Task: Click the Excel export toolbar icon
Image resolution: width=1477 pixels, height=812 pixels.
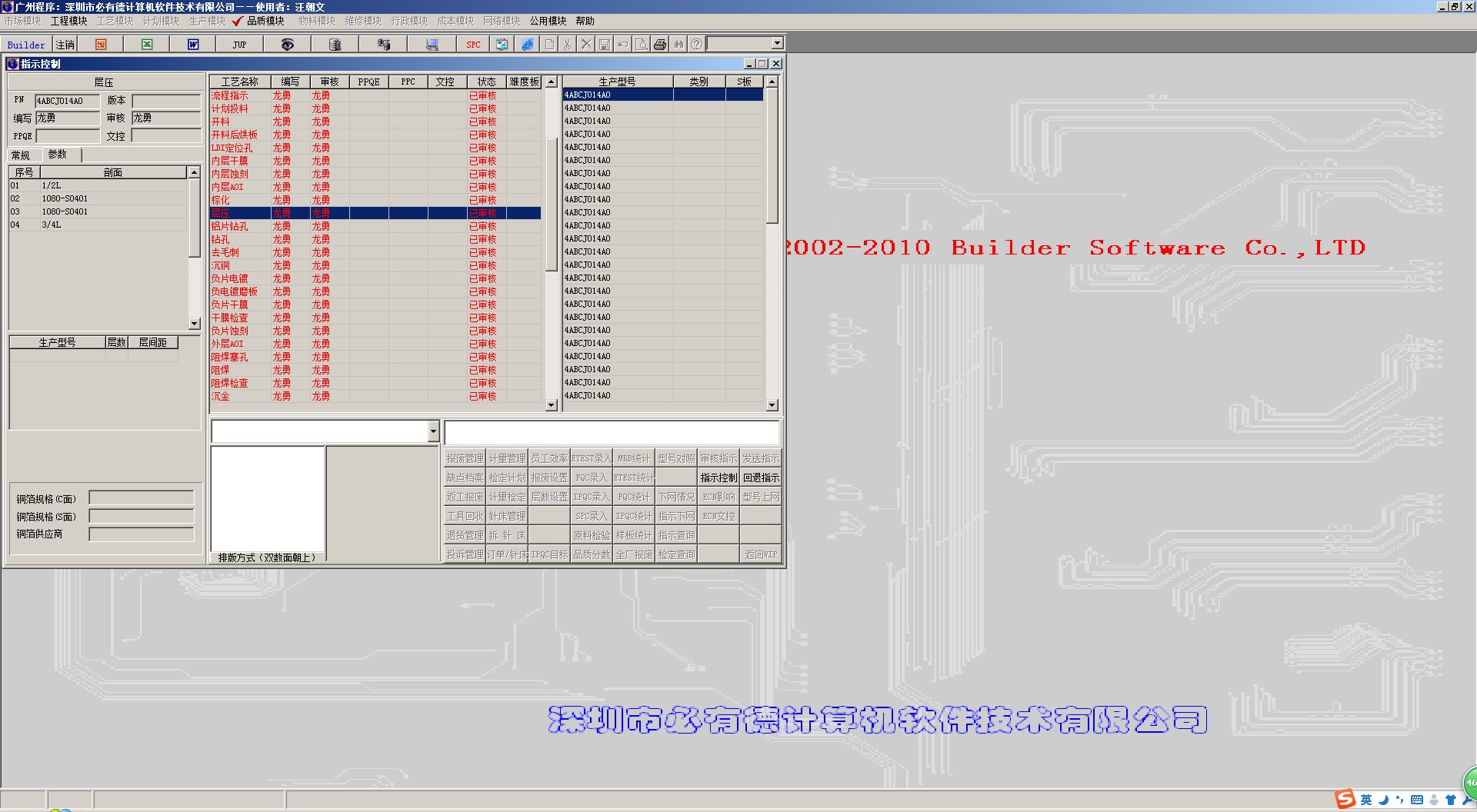Action: coord(147,45)
